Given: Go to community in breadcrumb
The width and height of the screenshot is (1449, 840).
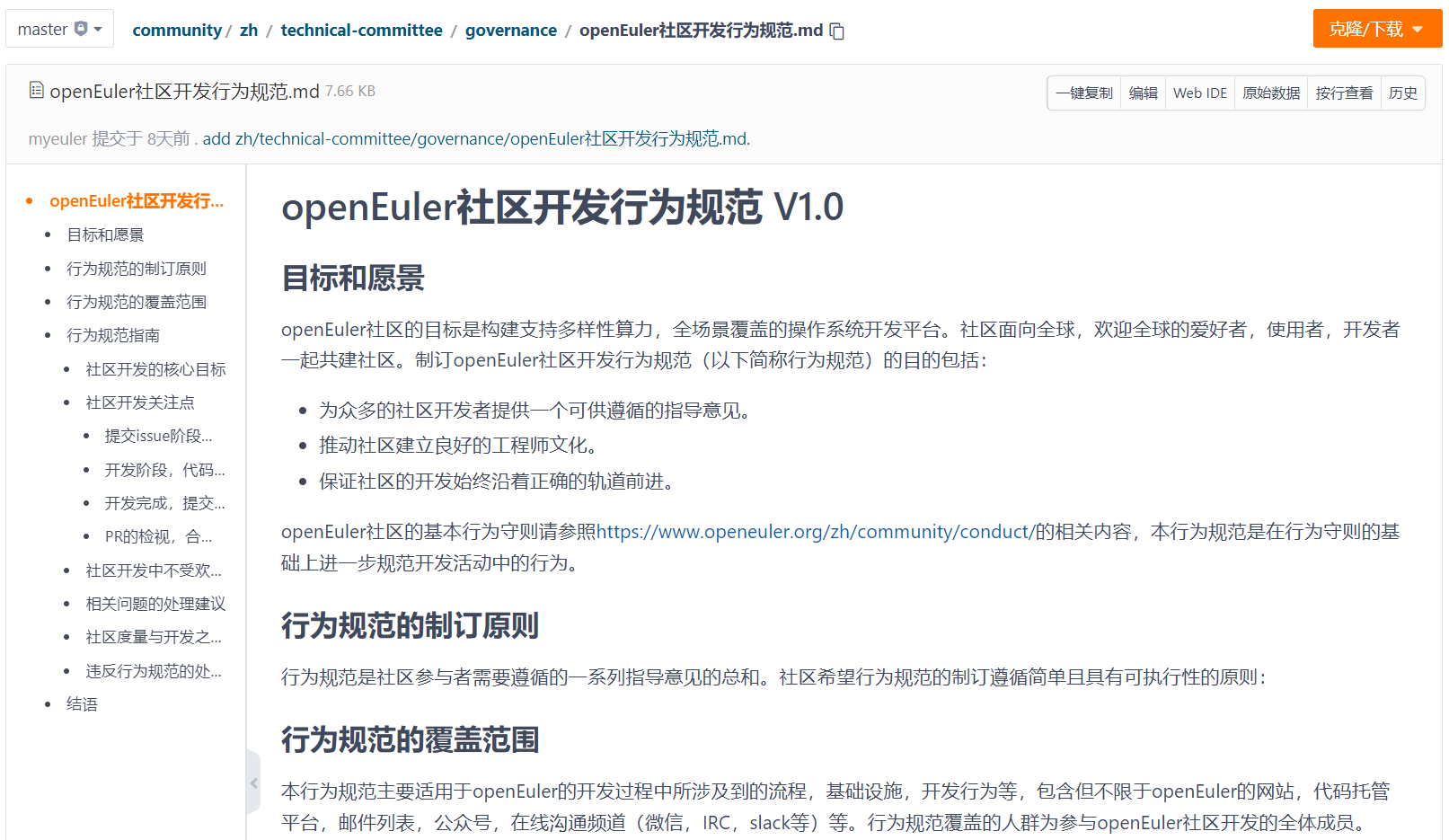Looking at the screenshot, I should pyautogui.click(x=177, y=31).
